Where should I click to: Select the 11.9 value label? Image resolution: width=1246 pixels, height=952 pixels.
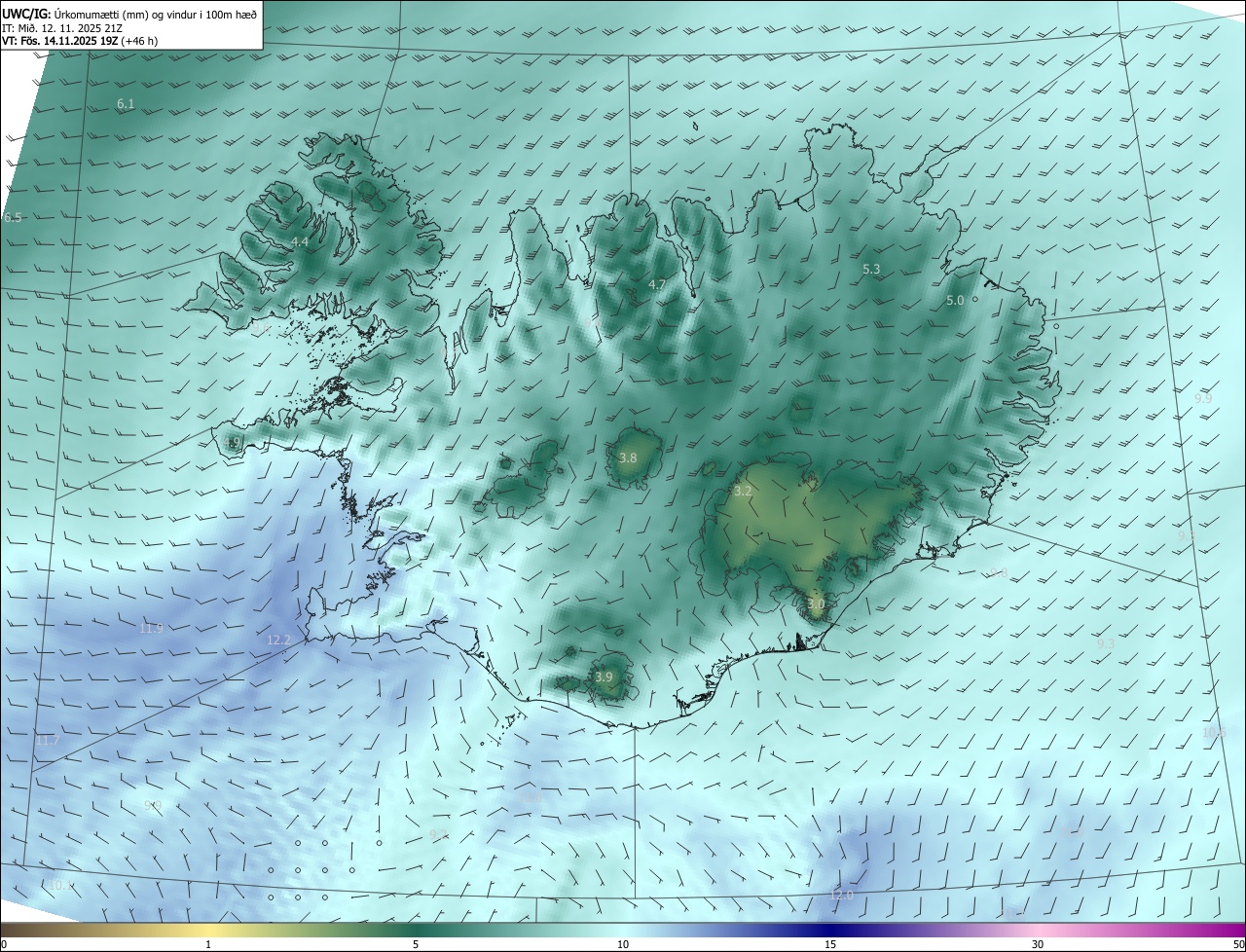[151, 629]
